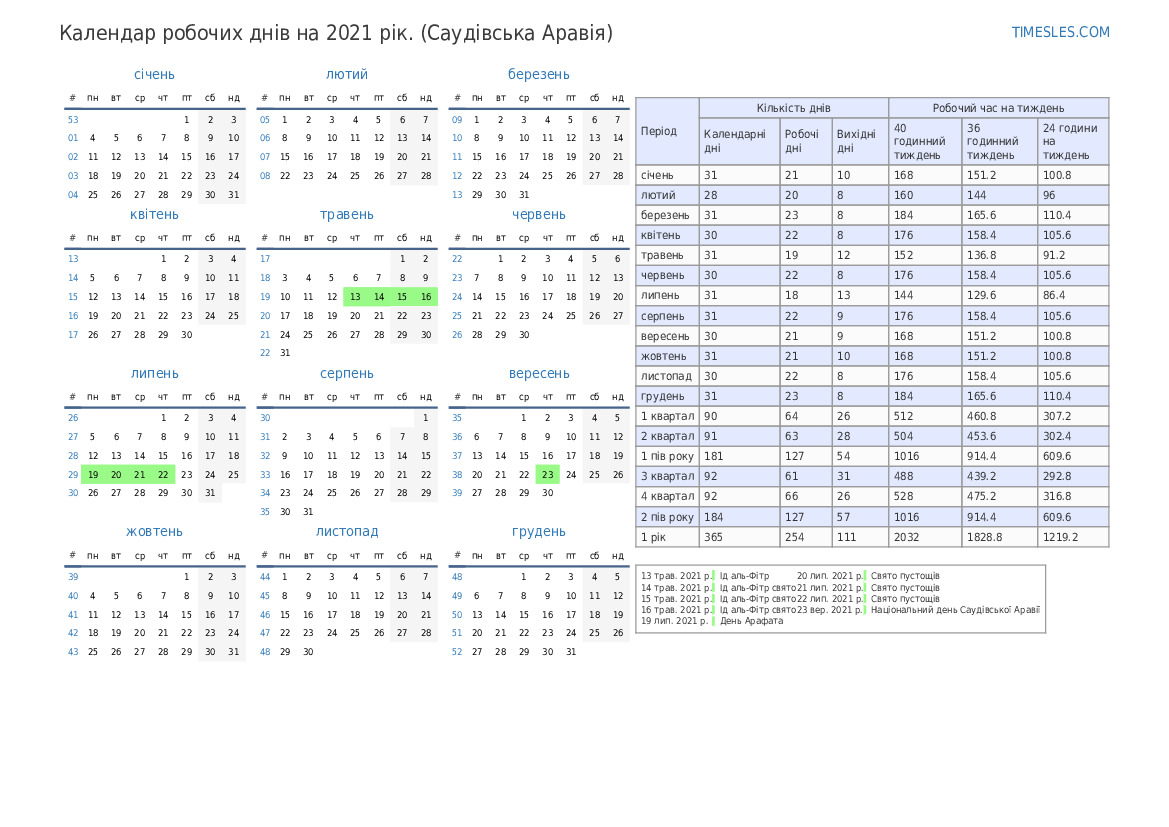Click highlighted July 21 in the липень calendar
Screen dimensions: 1169x827
coord(139,474)
